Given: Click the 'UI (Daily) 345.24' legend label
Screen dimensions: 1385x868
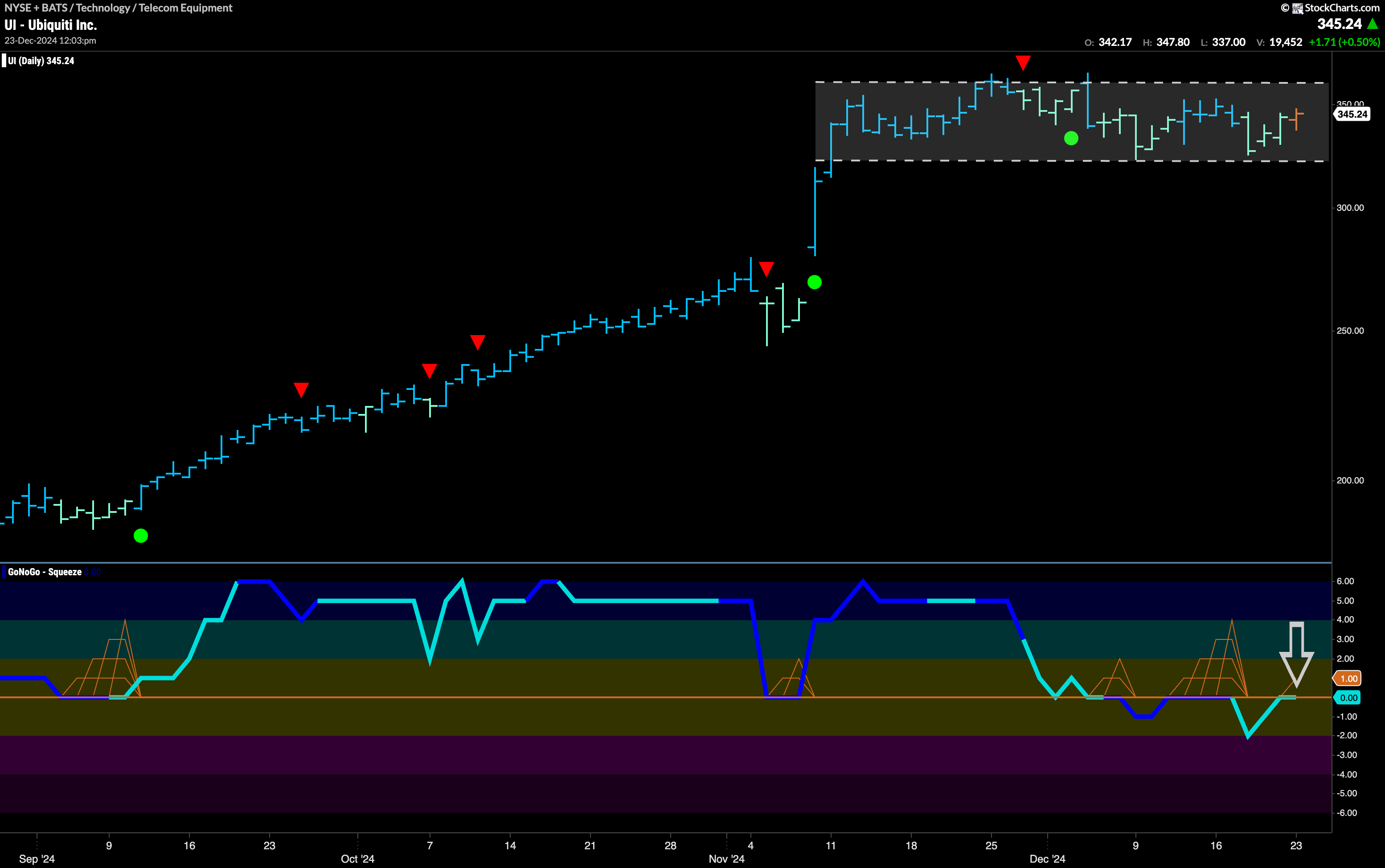Looking at the screenshot, I should pos(40,61).
